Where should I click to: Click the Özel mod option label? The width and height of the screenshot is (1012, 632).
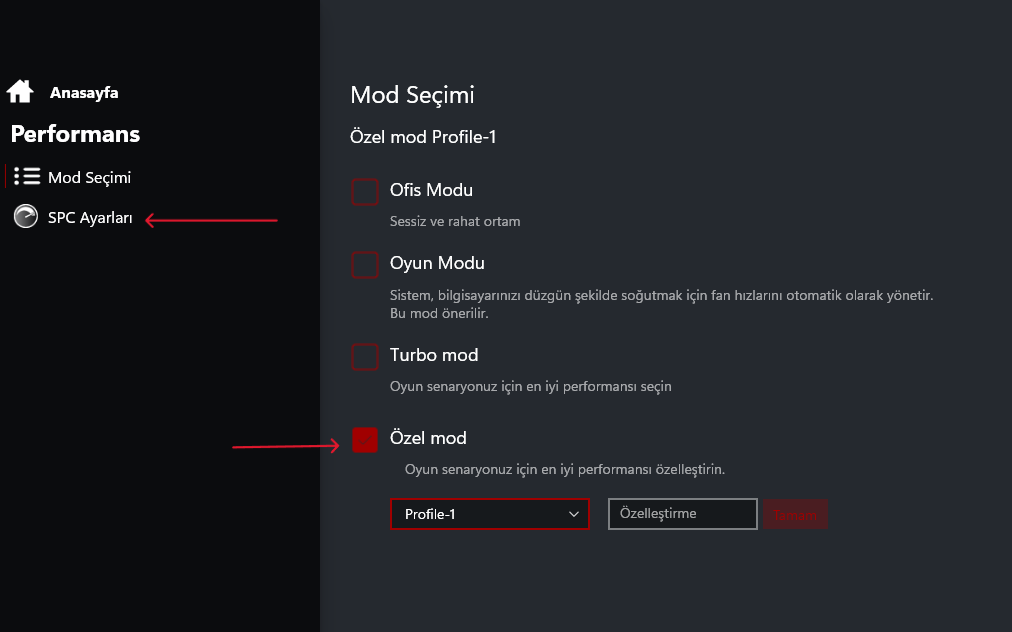tap(428, 438)
